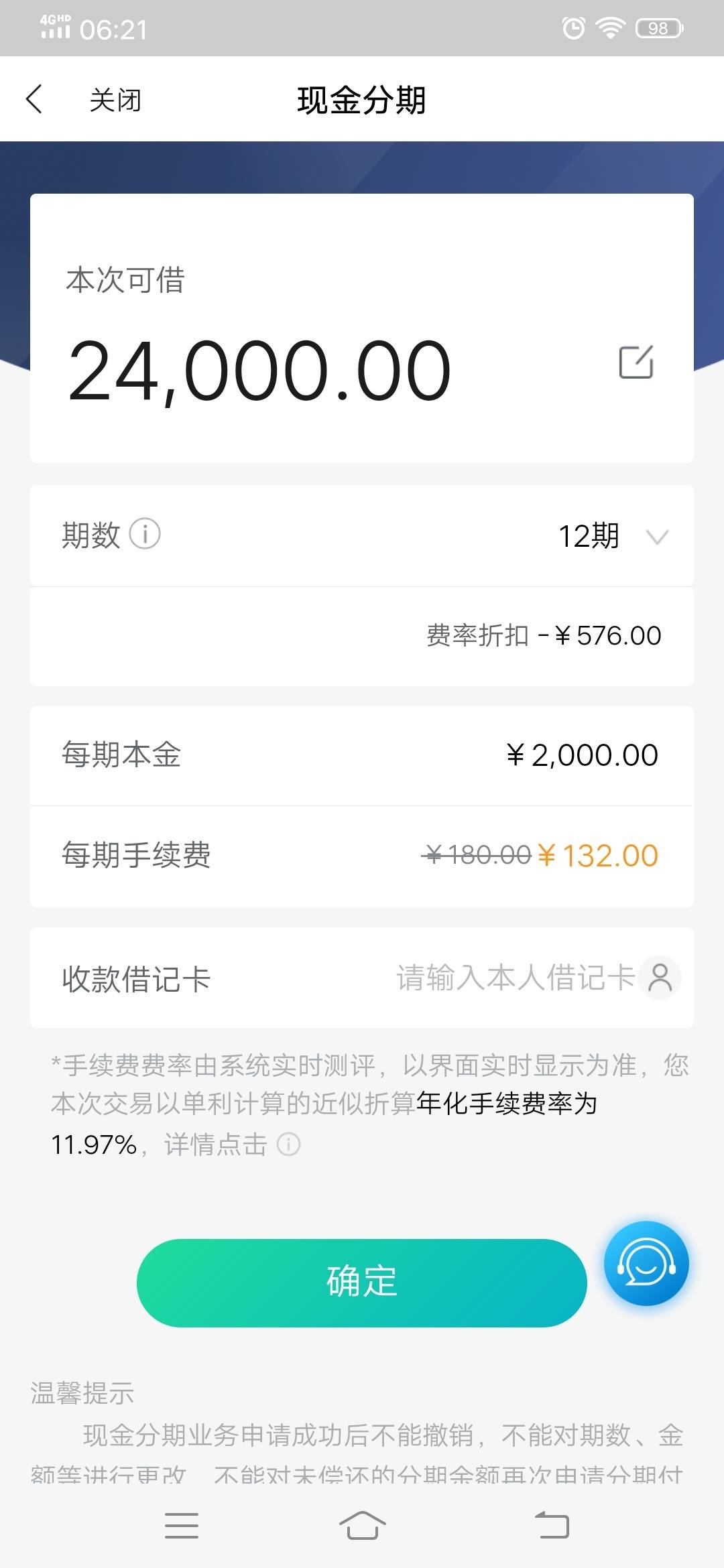
Task: Tap the edit amount pencil icon
Action: [x=636, y=362]
